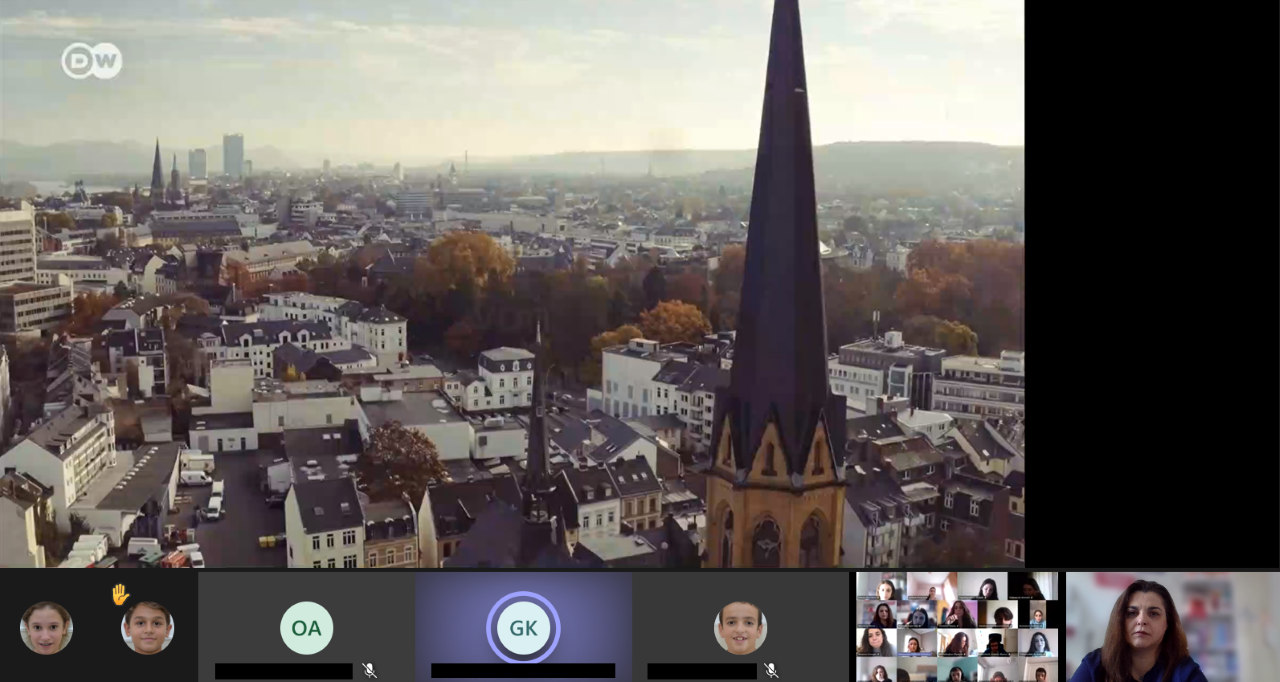
Task: Open the first child avatar in the leftmost tile
Action: click(x=46, y=628)
